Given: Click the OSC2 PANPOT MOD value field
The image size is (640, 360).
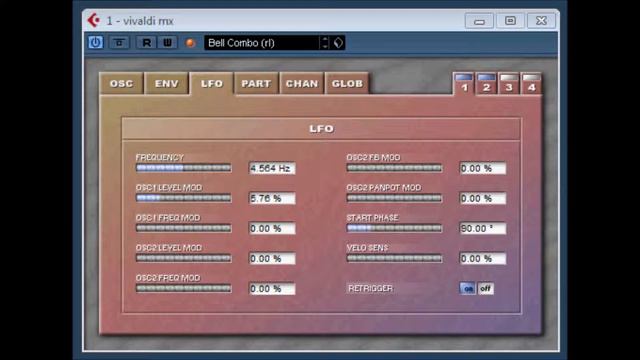Looking at the screenshot, I should [x=483, y=198].
